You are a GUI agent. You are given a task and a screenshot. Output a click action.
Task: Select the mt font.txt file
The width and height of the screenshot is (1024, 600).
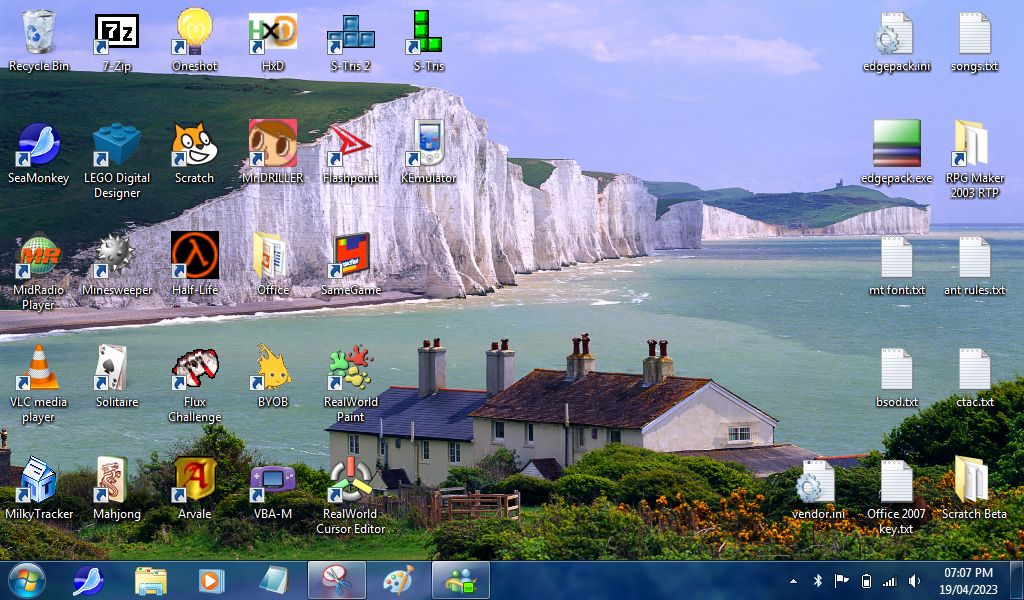896,256
